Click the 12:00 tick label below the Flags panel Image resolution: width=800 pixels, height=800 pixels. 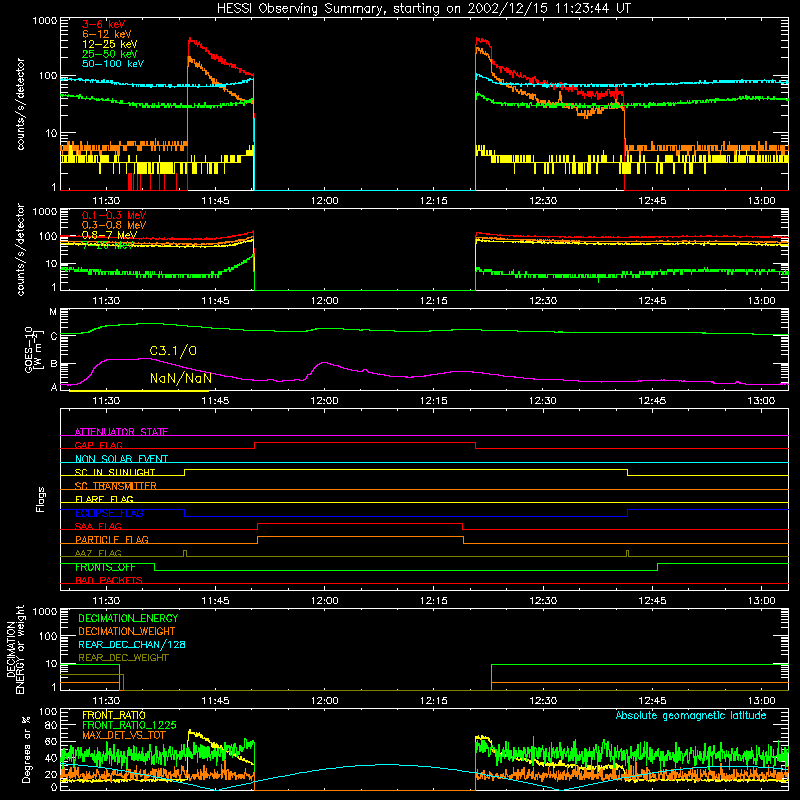coord(324,601)
